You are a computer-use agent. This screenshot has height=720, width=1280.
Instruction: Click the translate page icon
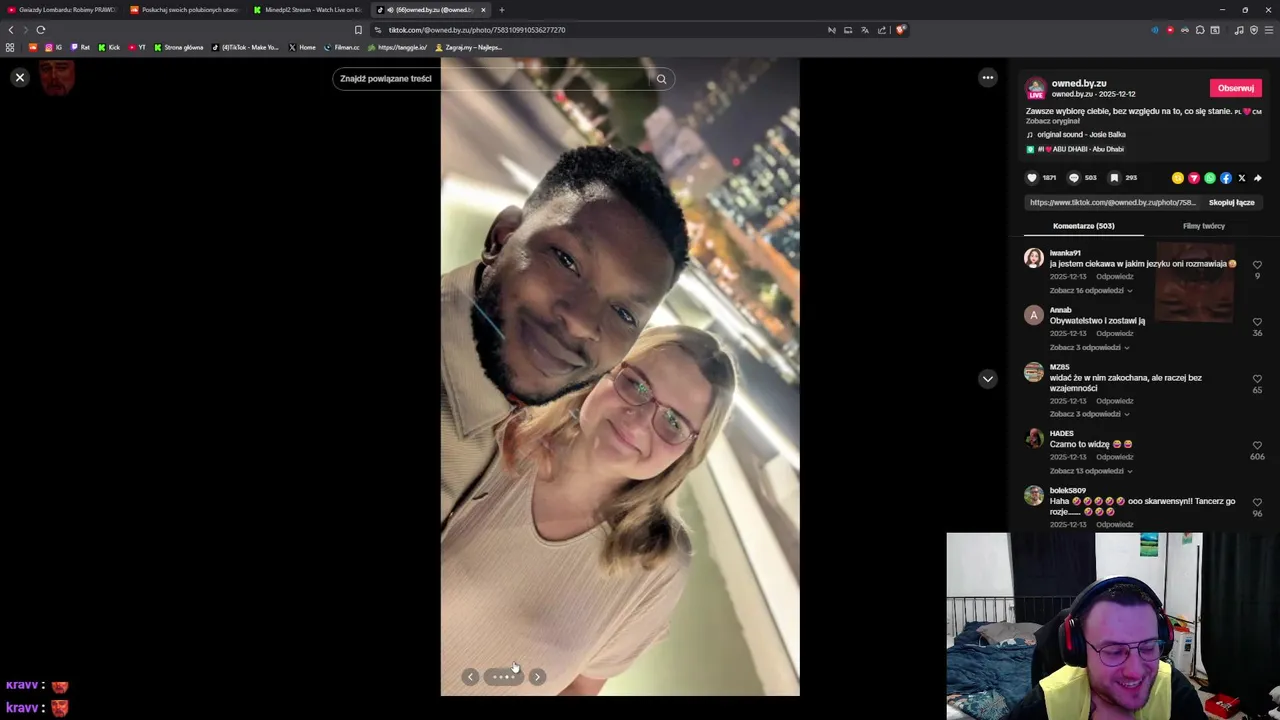click(x=865, y=30)
